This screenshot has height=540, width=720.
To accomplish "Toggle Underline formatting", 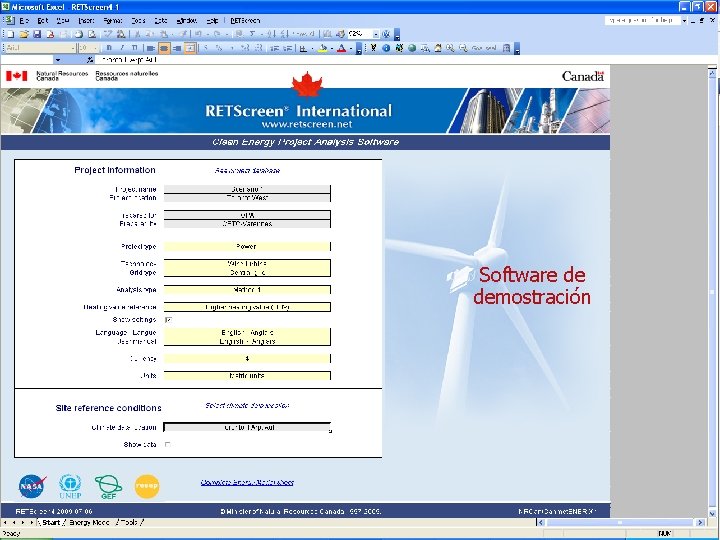I will pos(135,48).
